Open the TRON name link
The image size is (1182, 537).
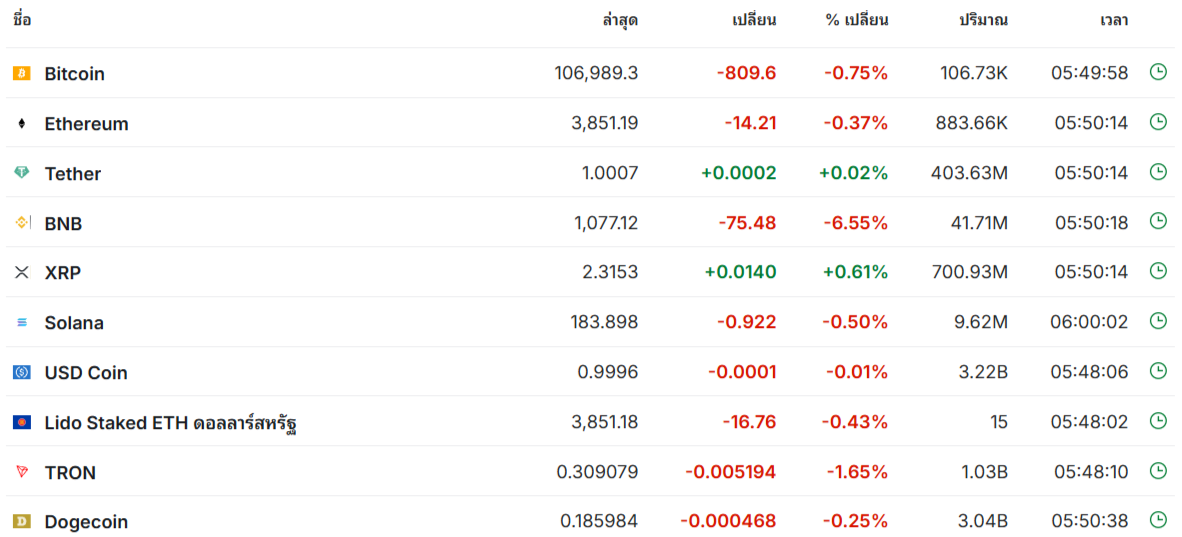click(x=70, y=473)
